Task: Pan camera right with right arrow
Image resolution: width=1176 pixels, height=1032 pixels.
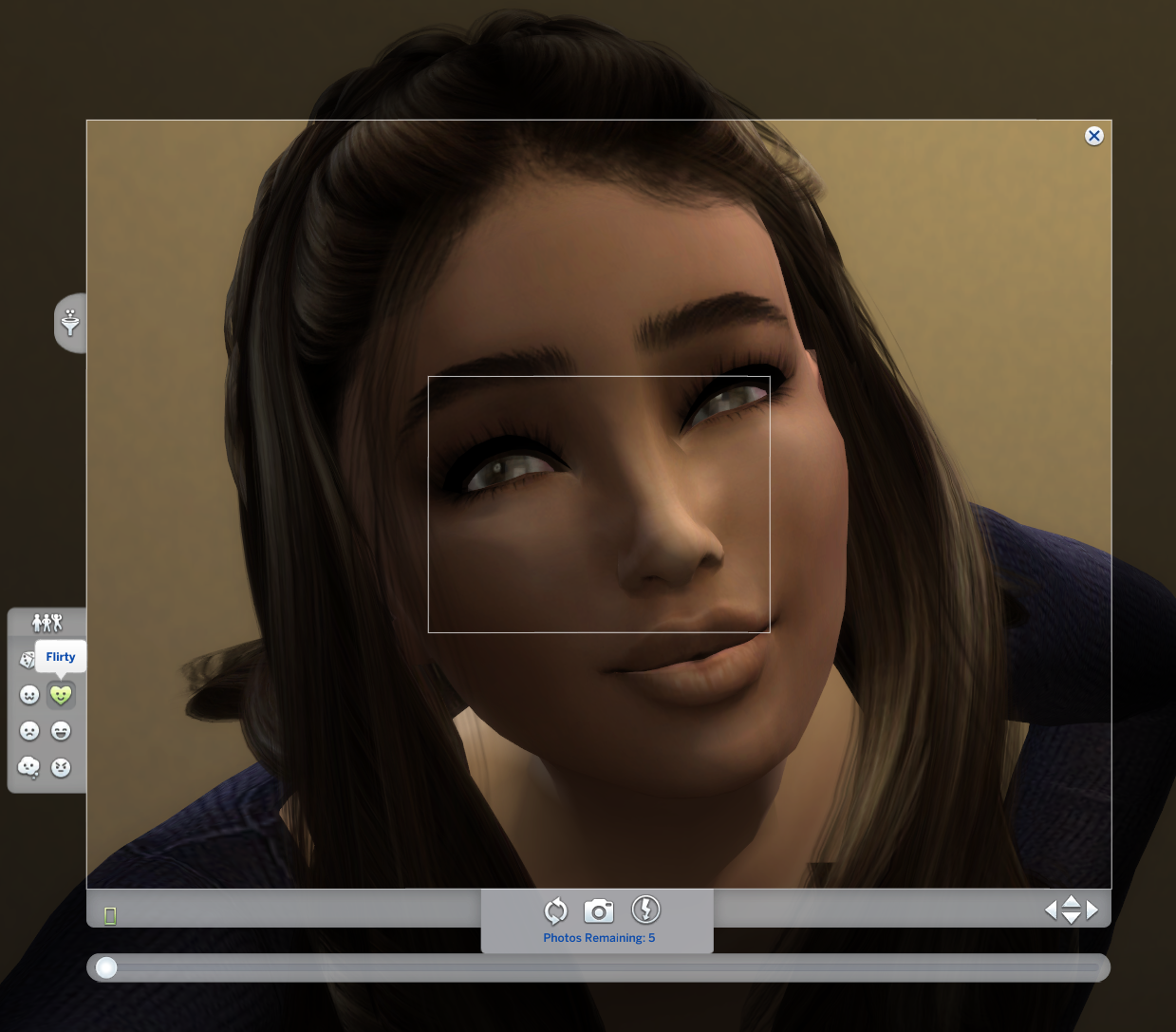Action: click(1092, 910)
